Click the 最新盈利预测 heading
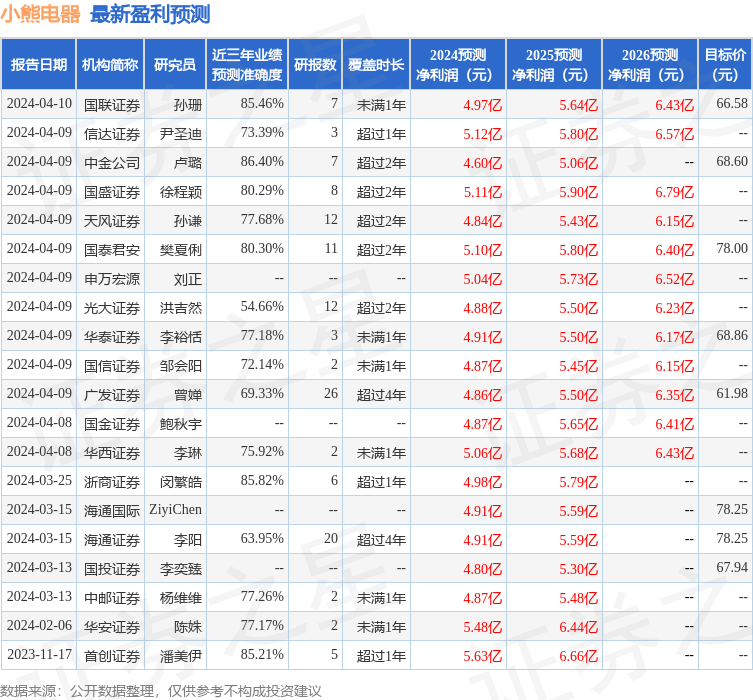753x700 pixels. (150, 14)
